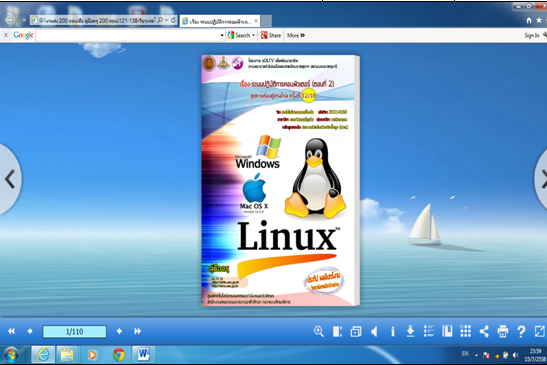Expand More options on Google toolbar
Screen dimensions: 547x365
click(x=296, y=35)
